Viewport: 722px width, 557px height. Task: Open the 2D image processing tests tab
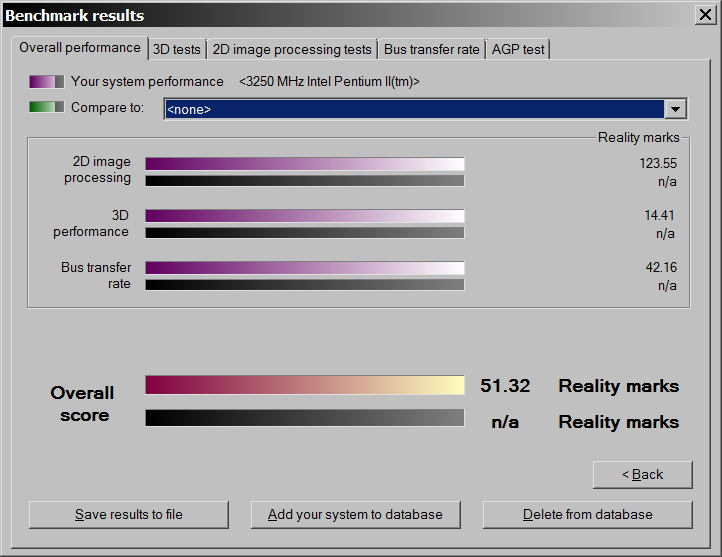[292, 49]
